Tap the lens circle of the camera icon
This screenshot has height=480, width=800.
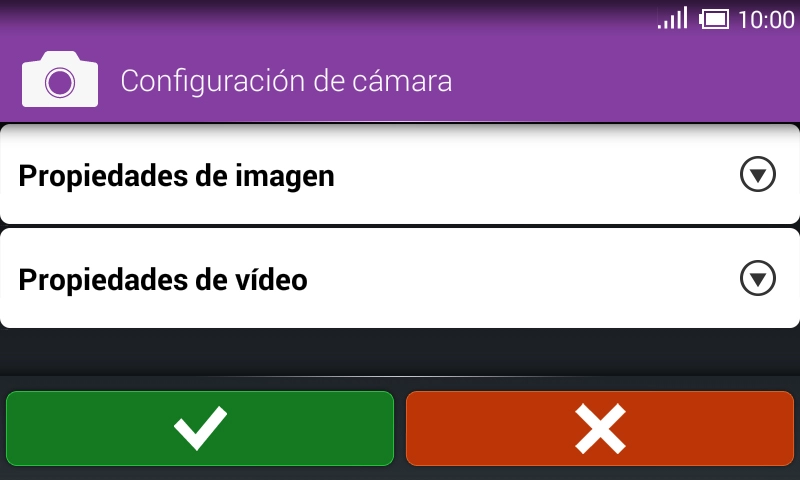pos(60,83)
